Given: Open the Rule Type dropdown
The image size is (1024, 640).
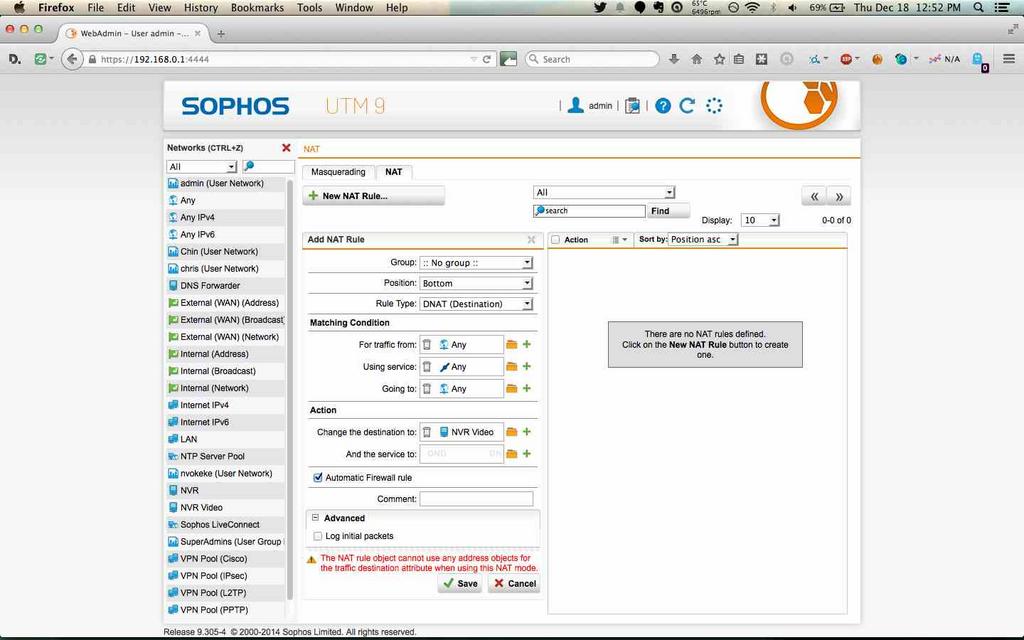Looking at the screenshot, I should 476,304.
